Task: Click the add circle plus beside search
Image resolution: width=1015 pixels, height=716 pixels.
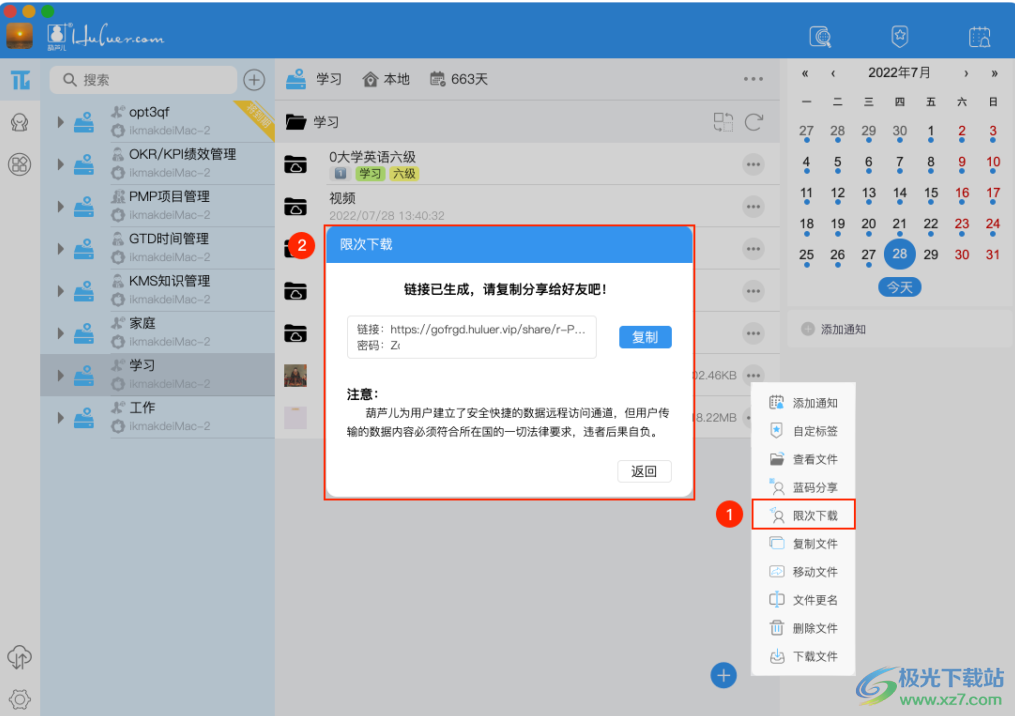Action: [254, 80]
